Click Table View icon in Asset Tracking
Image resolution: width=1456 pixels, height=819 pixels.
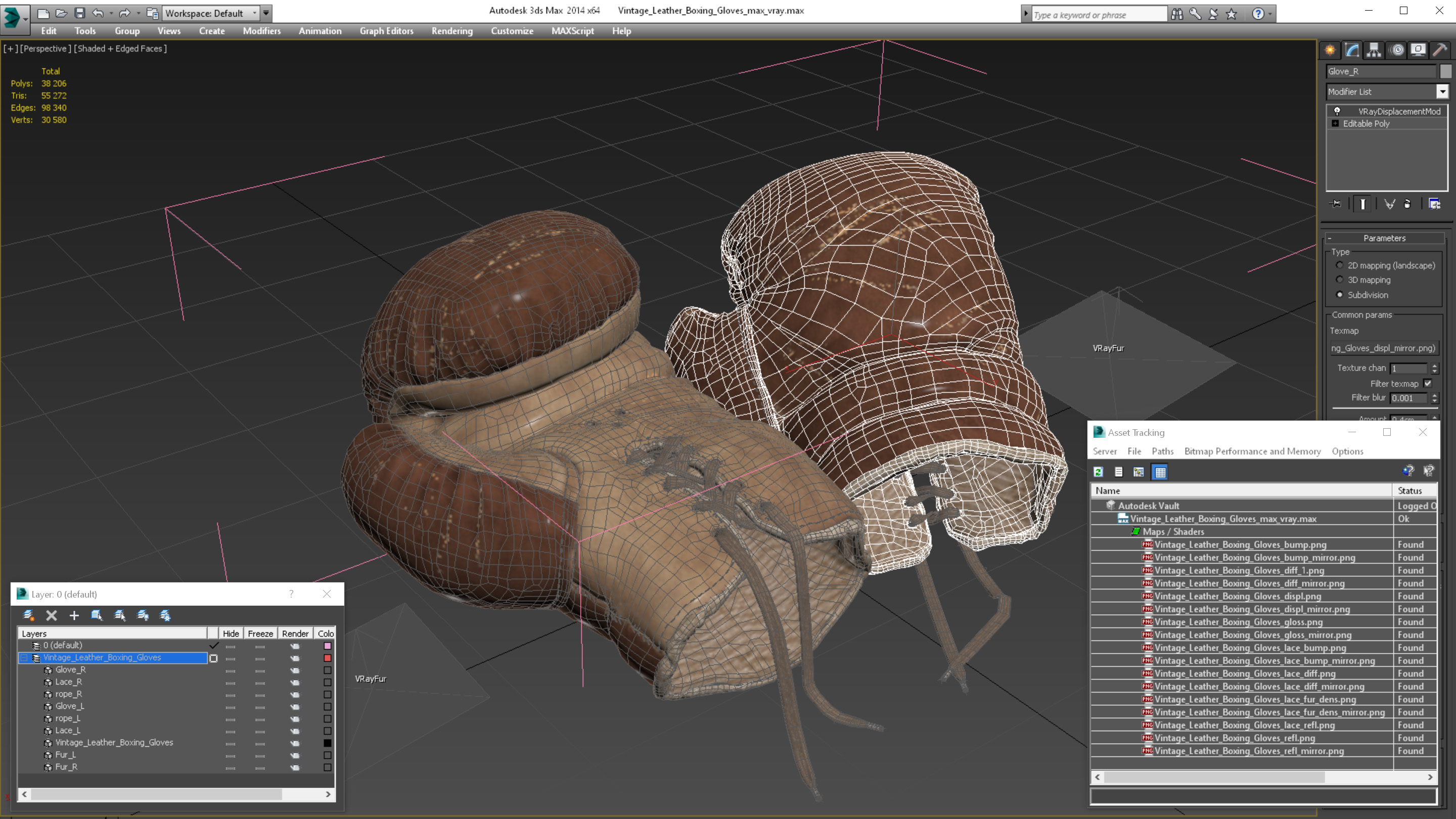tap(1160, 472)
